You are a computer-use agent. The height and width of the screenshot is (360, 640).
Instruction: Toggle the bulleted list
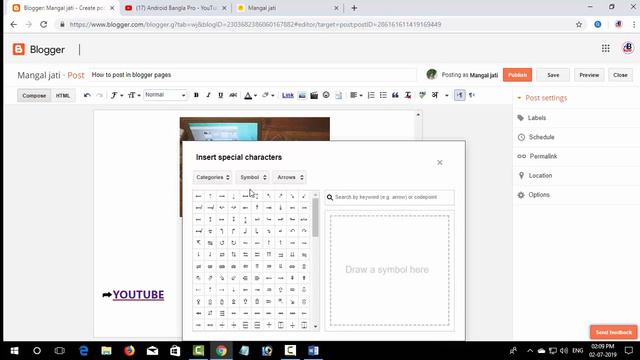coord(383,95)
